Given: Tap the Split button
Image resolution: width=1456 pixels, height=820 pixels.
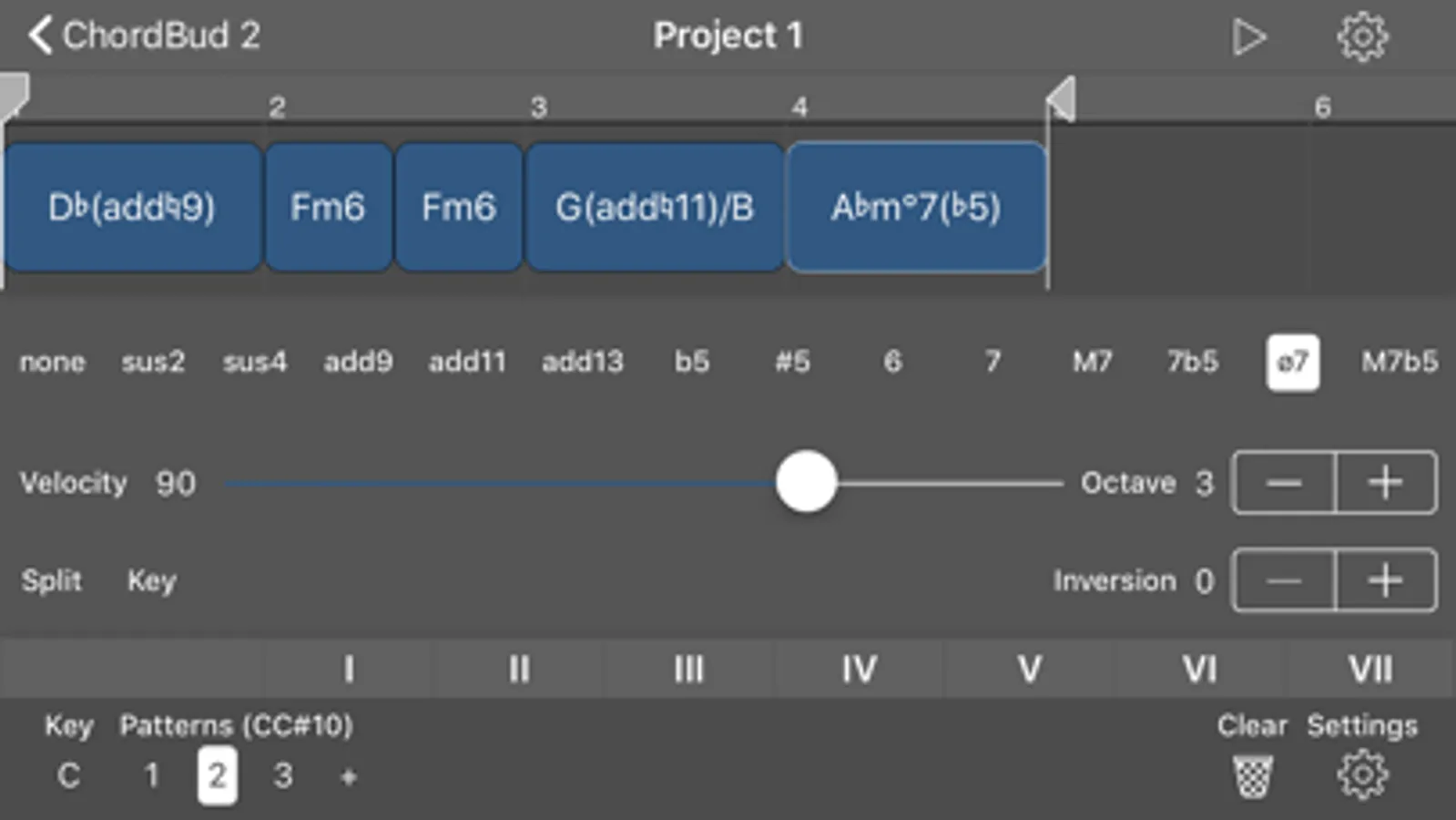Looking at the screenshot, I should coord(51,580).
